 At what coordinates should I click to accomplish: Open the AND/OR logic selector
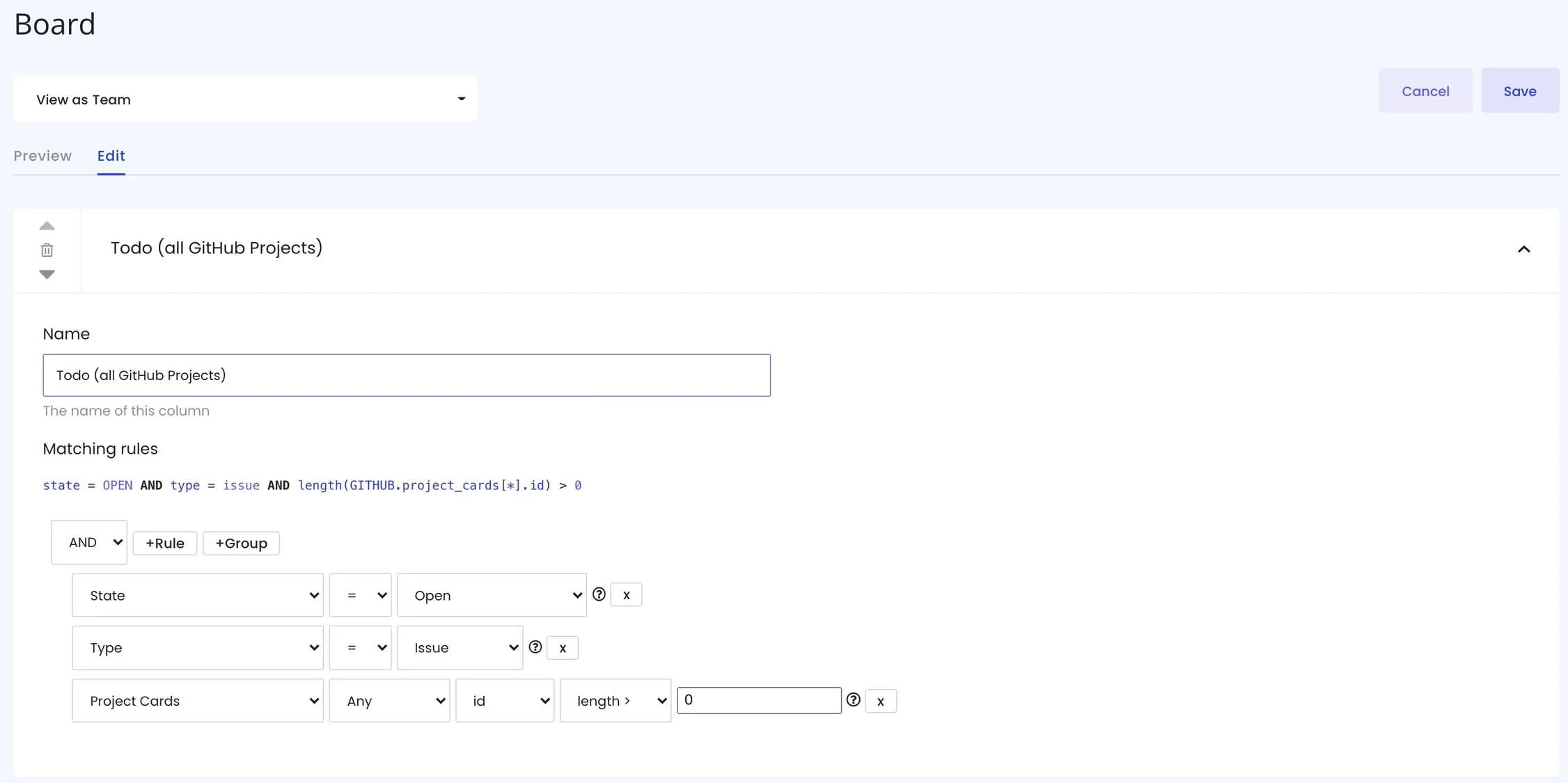(88, 542)
